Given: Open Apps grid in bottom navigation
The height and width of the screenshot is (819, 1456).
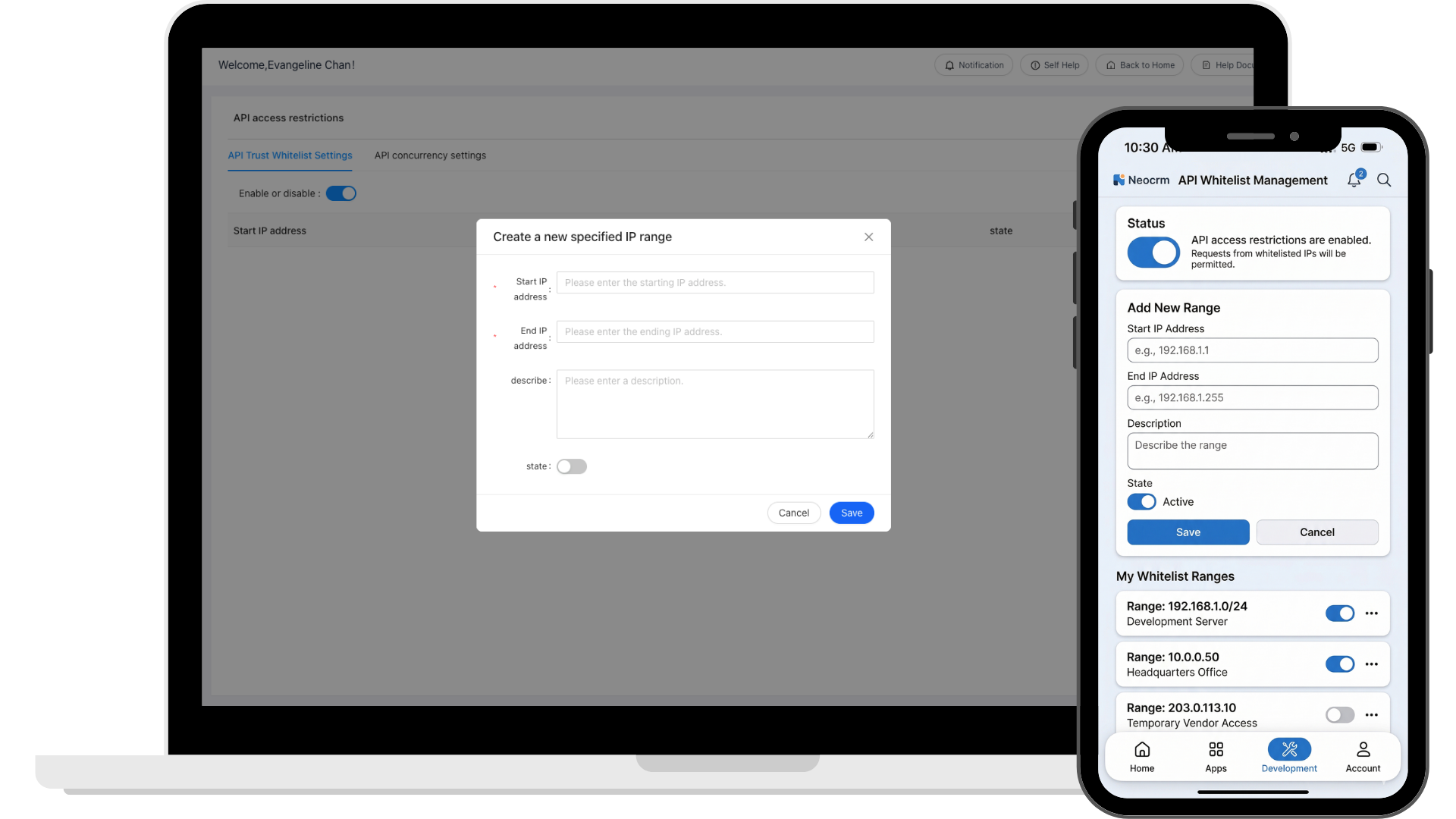Looking at the screenshot, I should coord(1216,757).
